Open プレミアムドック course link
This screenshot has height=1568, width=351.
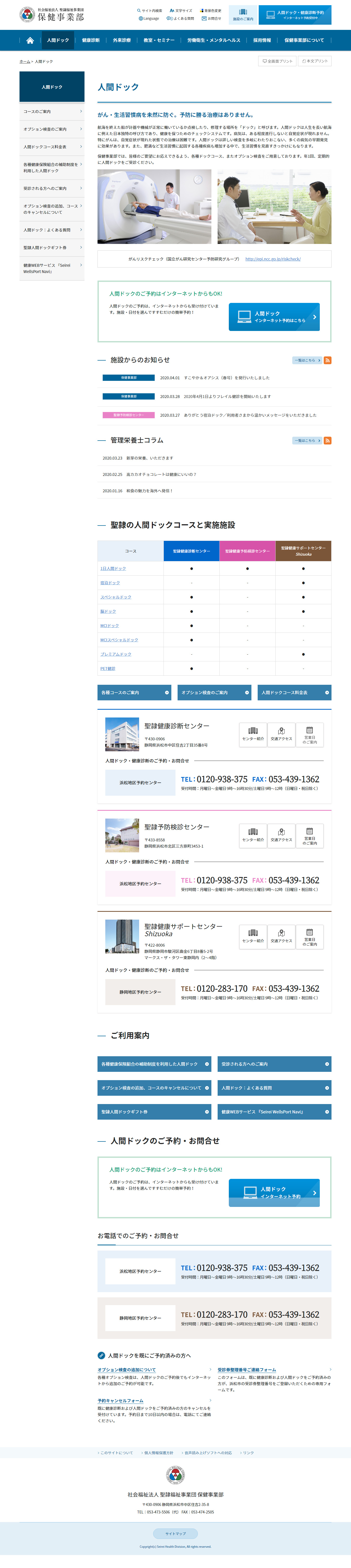[x=116, y=654]
